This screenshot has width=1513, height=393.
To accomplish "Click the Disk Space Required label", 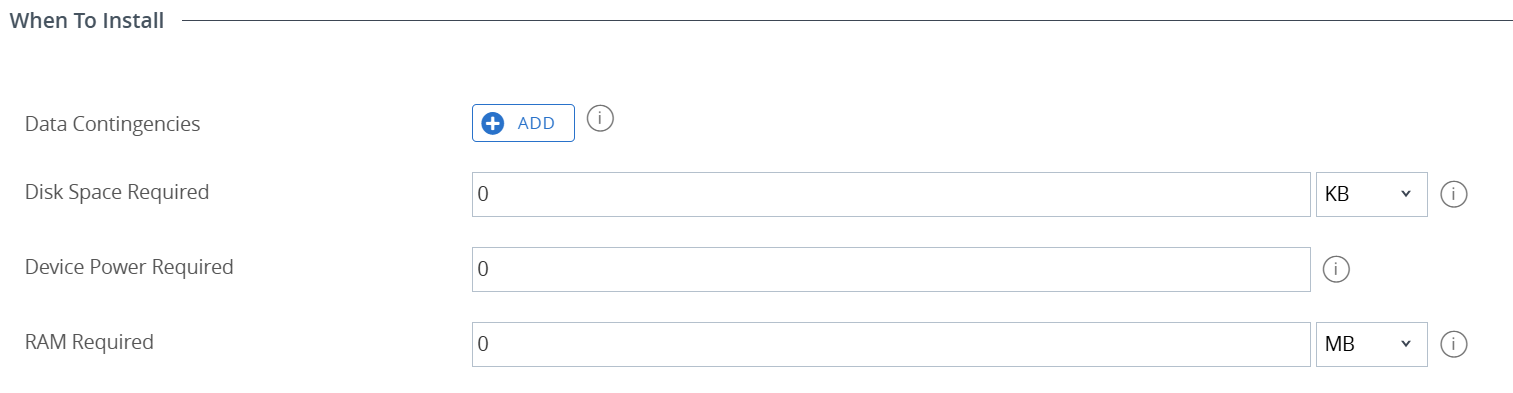I will tap(117, 192).
